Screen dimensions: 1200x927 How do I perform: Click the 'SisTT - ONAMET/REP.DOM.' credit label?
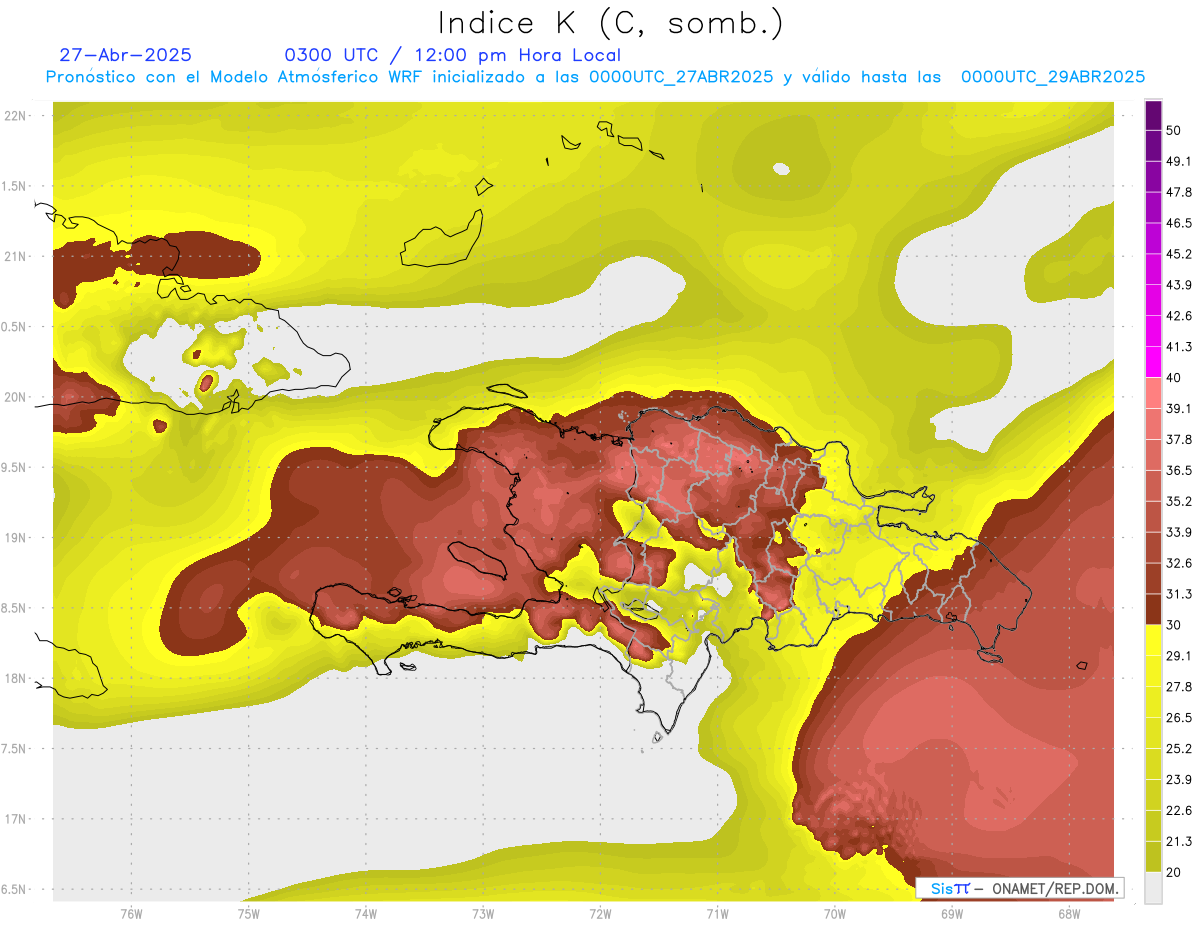click(x=1020, y=888)
